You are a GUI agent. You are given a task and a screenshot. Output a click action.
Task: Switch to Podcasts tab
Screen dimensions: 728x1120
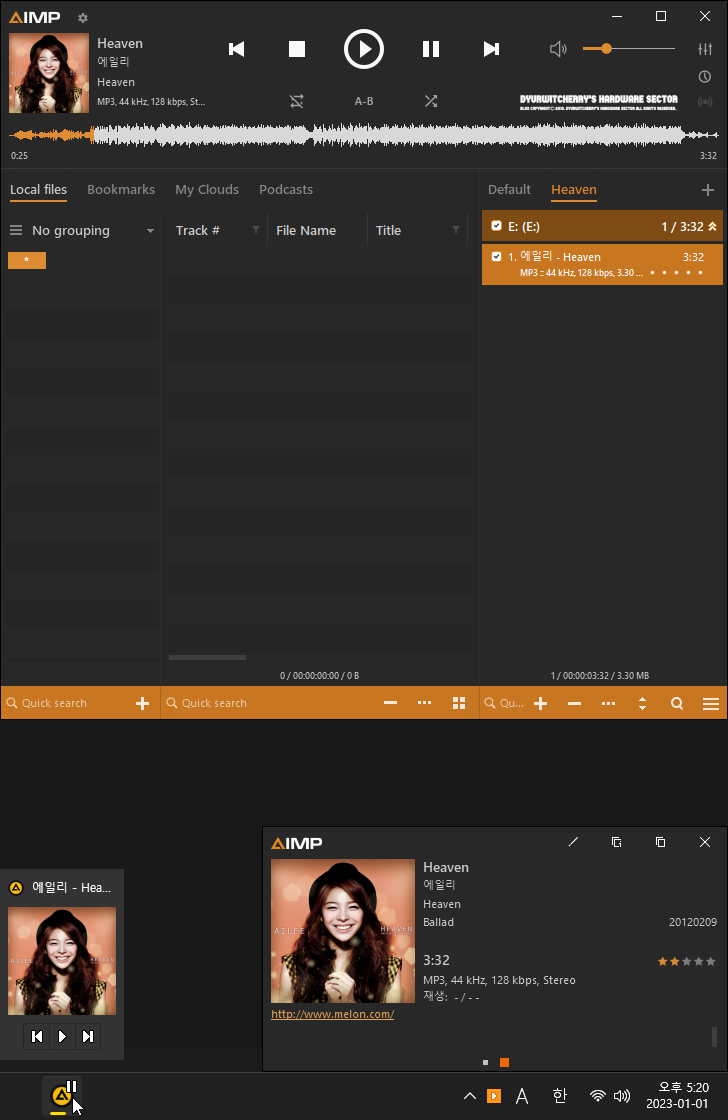click(286, 189)
